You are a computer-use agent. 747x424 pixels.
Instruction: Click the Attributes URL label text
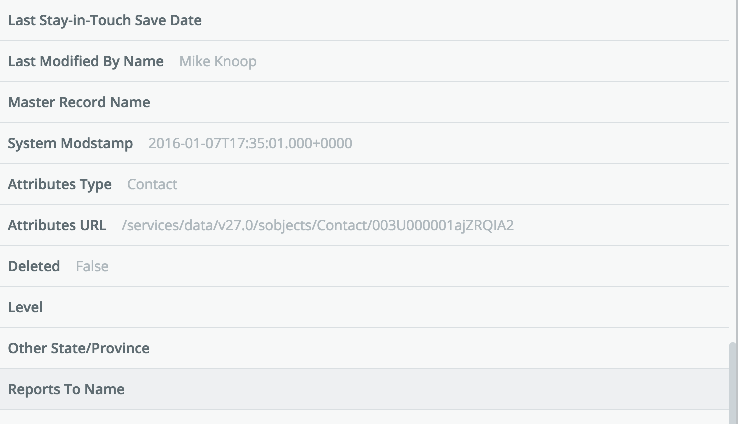pos(57,225)
